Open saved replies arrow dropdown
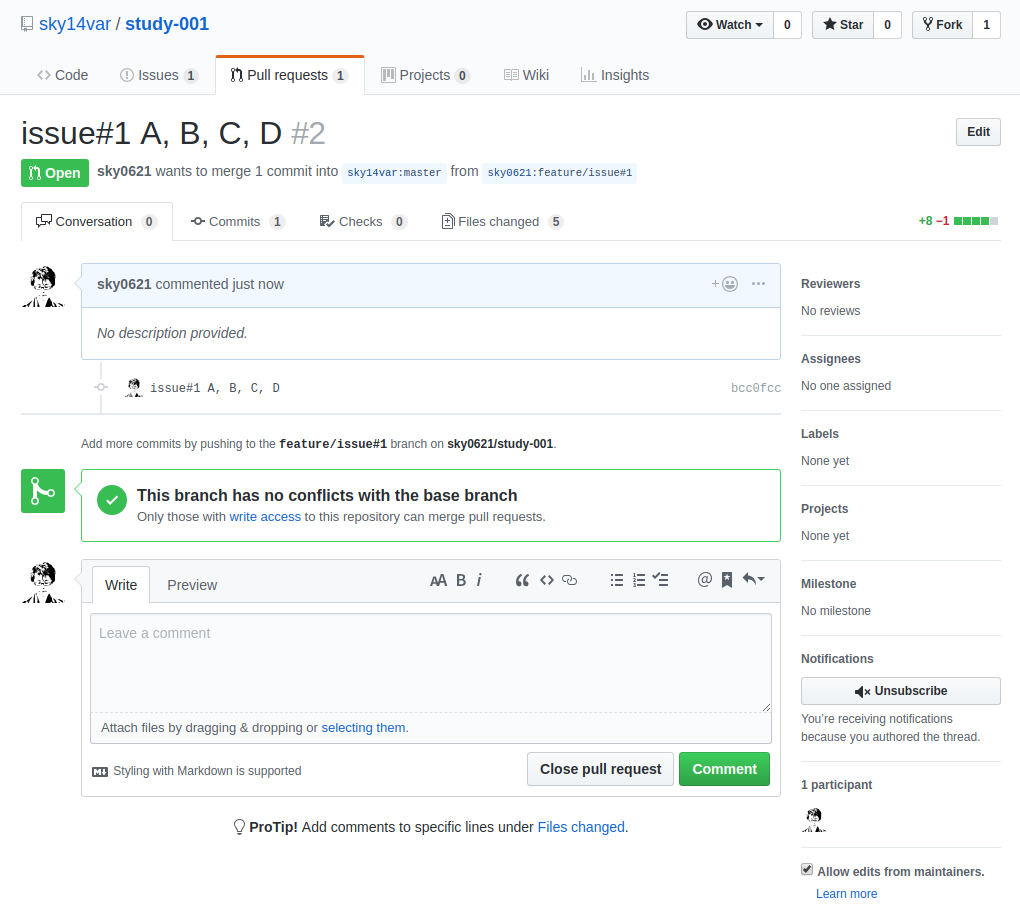 (x=753, y=579)
